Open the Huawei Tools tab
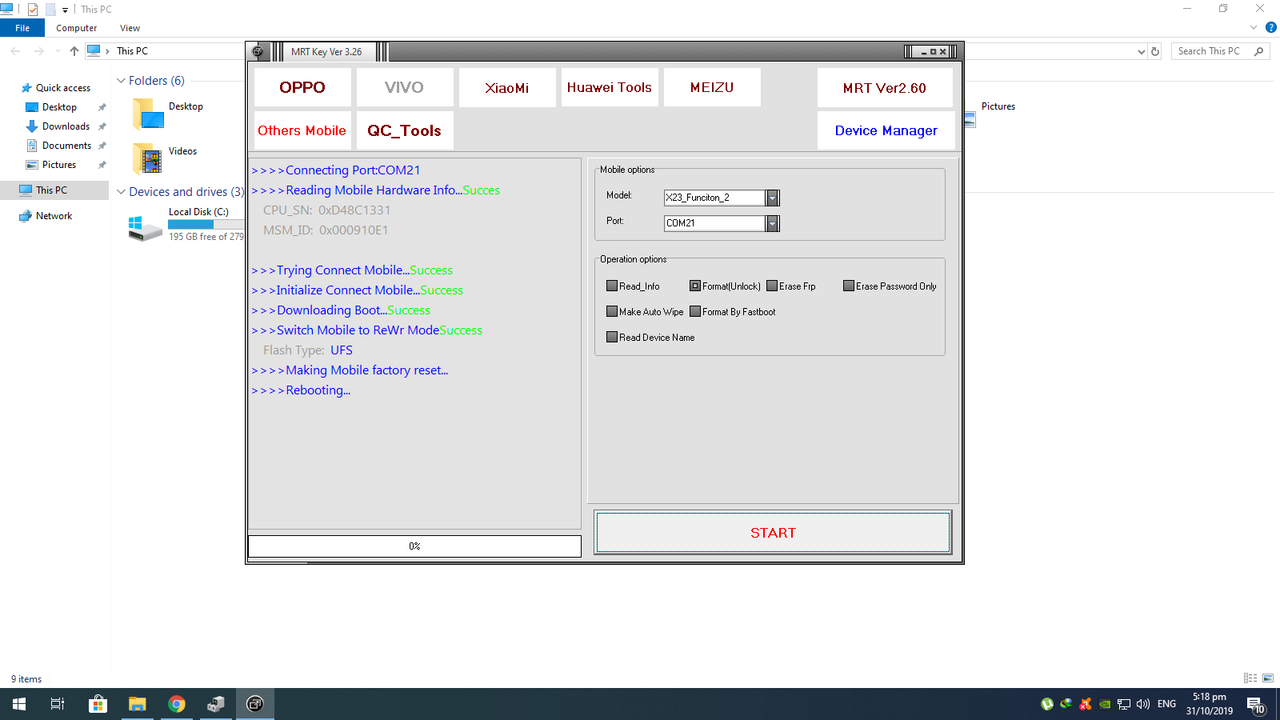Screen dimensions: 1280x720 [609, 87]
